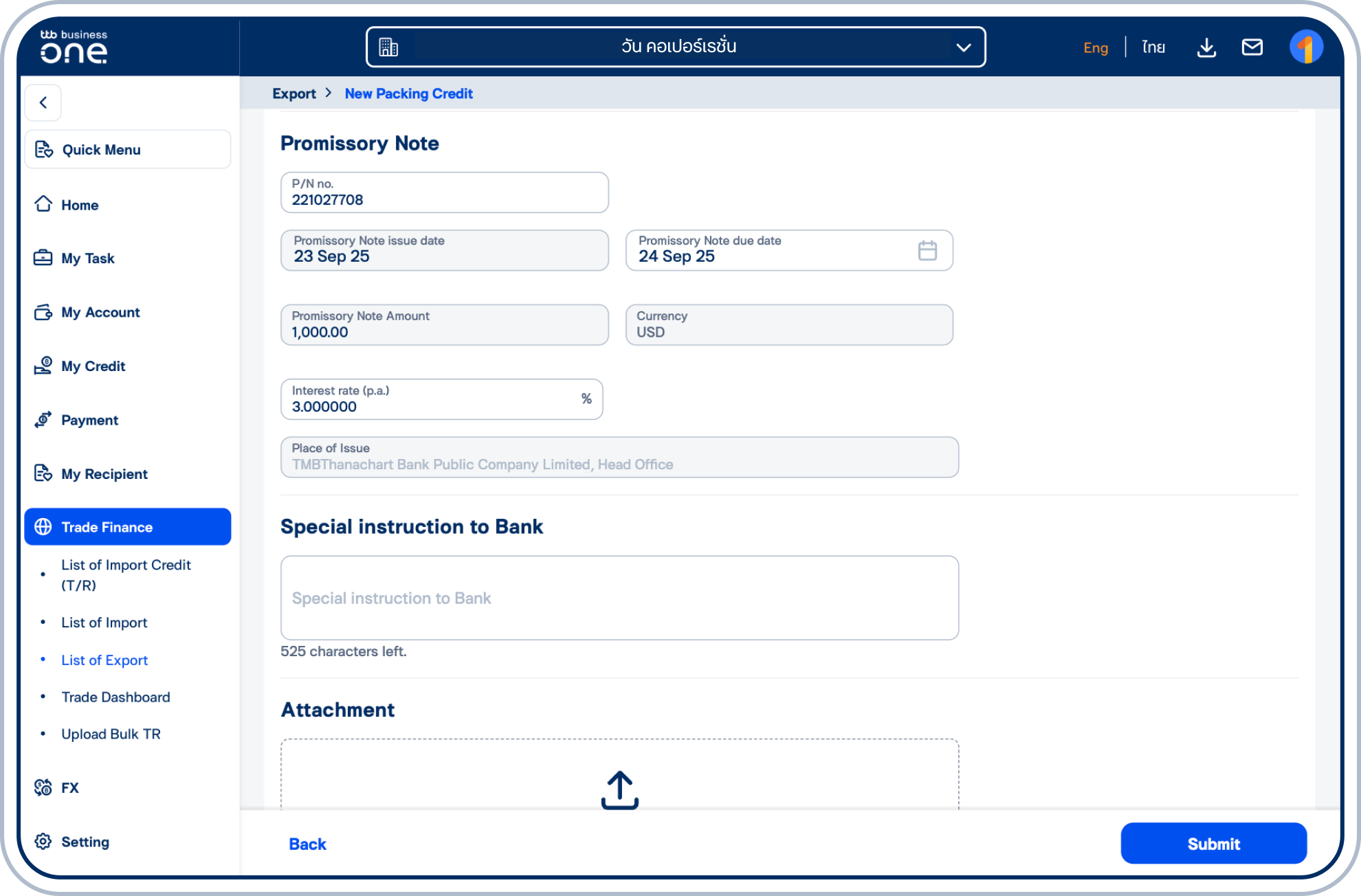
Task: Open Setting from the sidebar
Action: click(85, 842)
